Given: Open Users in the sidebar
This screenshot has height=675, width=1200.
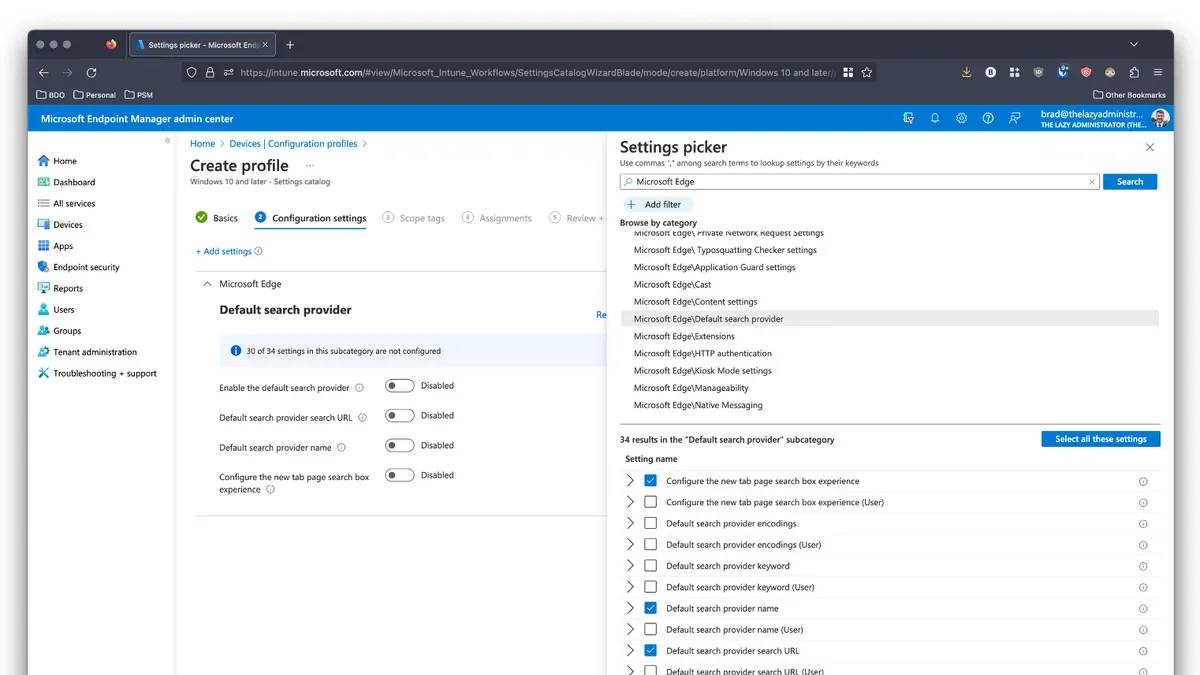Looking at the screenshot, I should click(56, 310).
